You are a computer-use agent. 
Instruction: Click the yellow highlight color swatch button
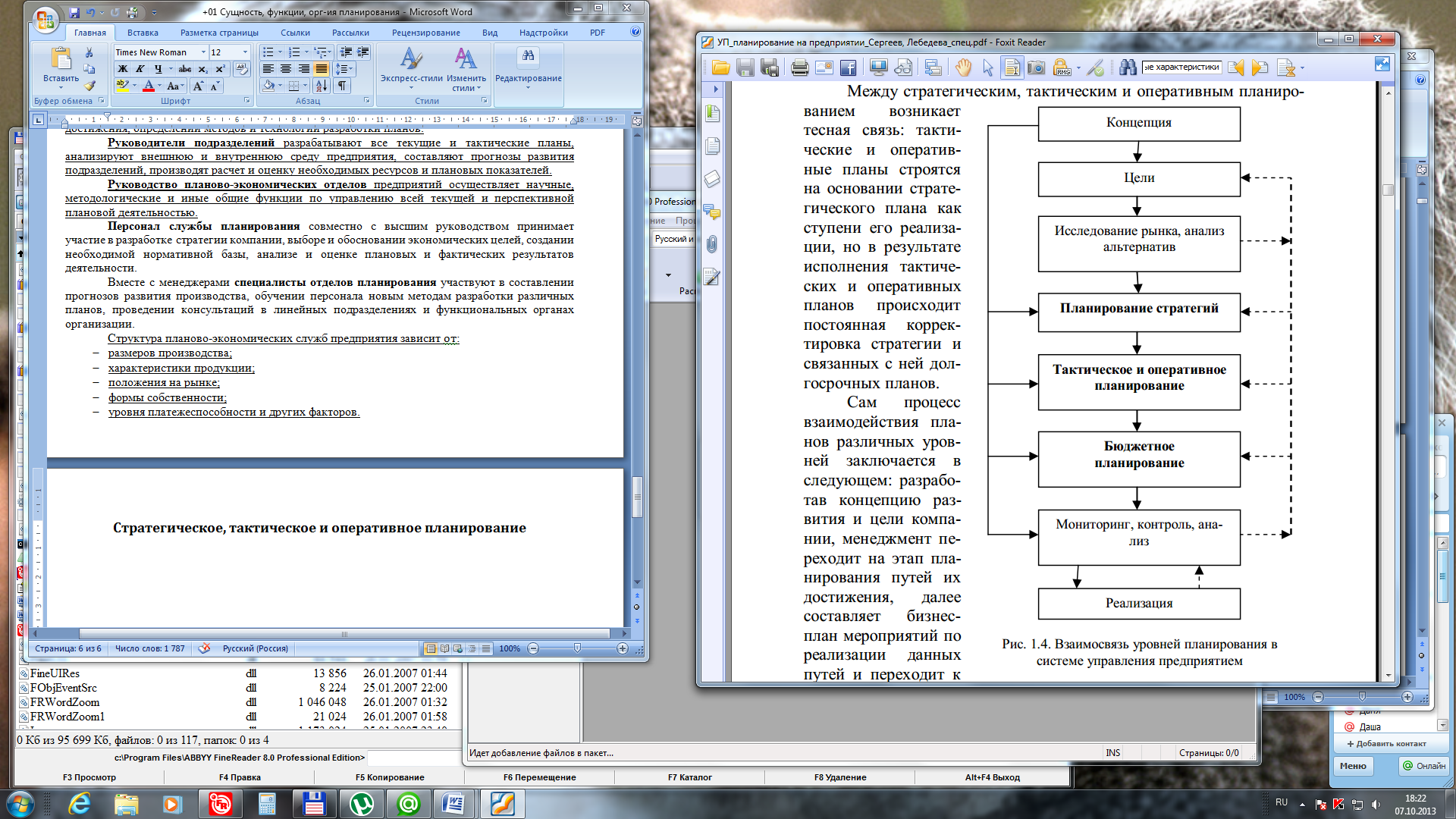click(x=122, y=86)
